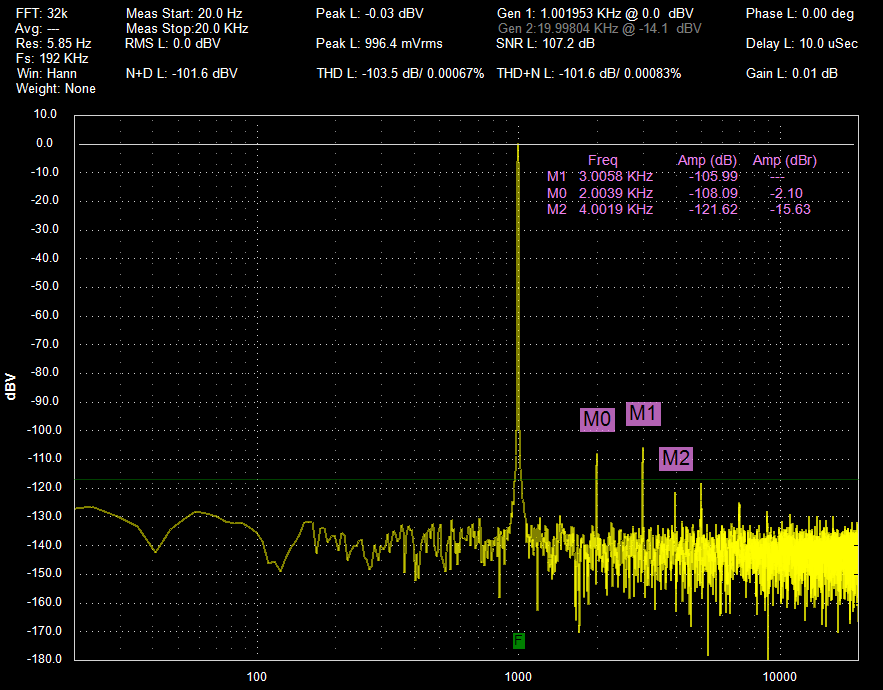The height and width of the screenshot is (690, 883).
Task: Select the M2 marker label
Action: 676,458
